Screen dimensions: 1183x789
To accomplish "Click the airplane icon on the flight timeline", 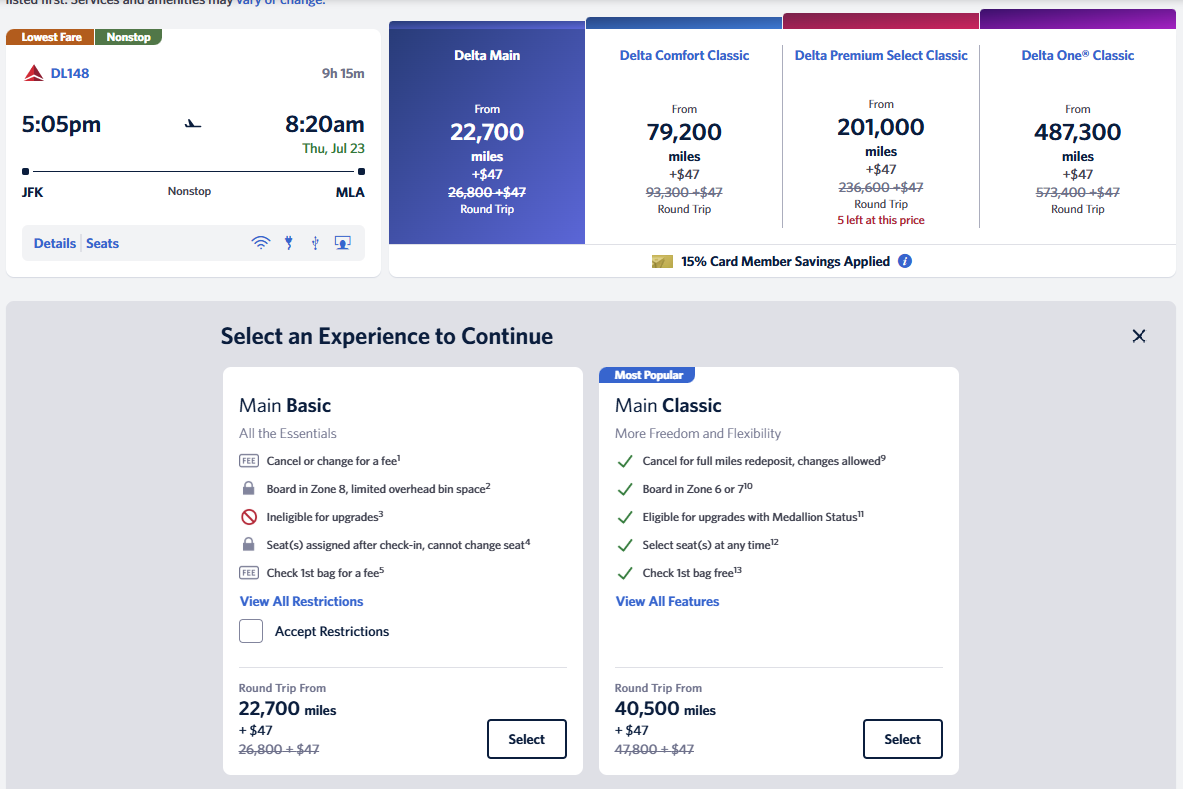I will click(x=192, y=124).
